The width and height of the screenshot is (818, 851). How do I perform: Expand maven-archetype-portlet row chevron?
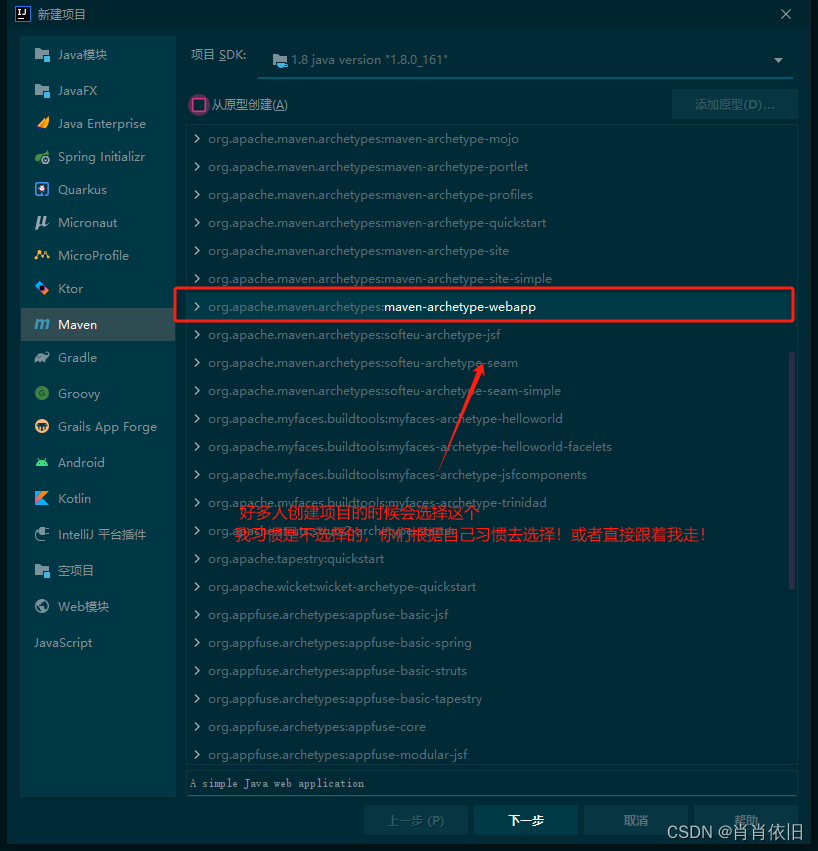point(197,167)
